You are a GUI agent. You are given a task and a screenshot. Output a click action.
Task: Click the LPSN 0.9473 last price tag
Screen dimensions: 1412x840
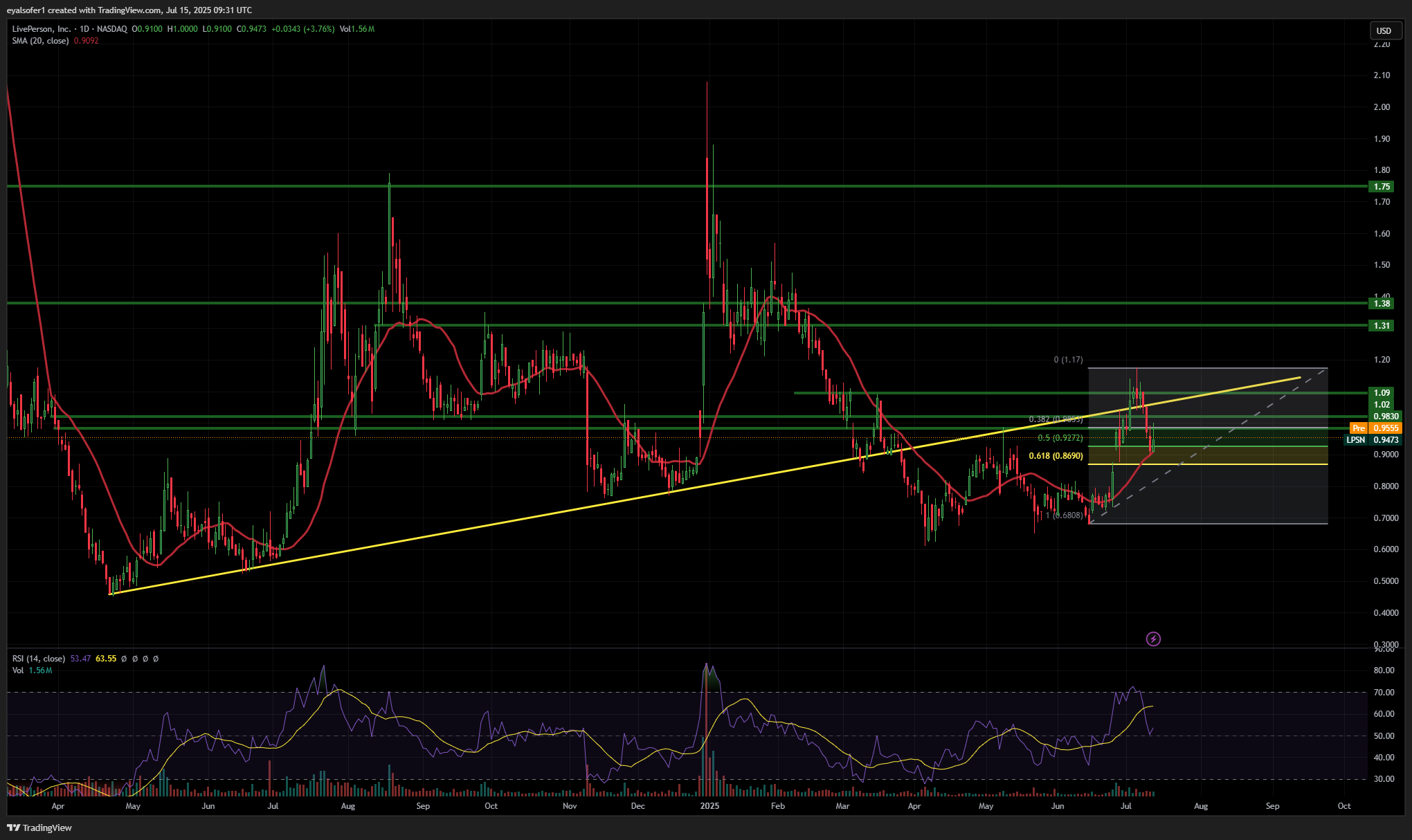click(x=1373, y=440)
